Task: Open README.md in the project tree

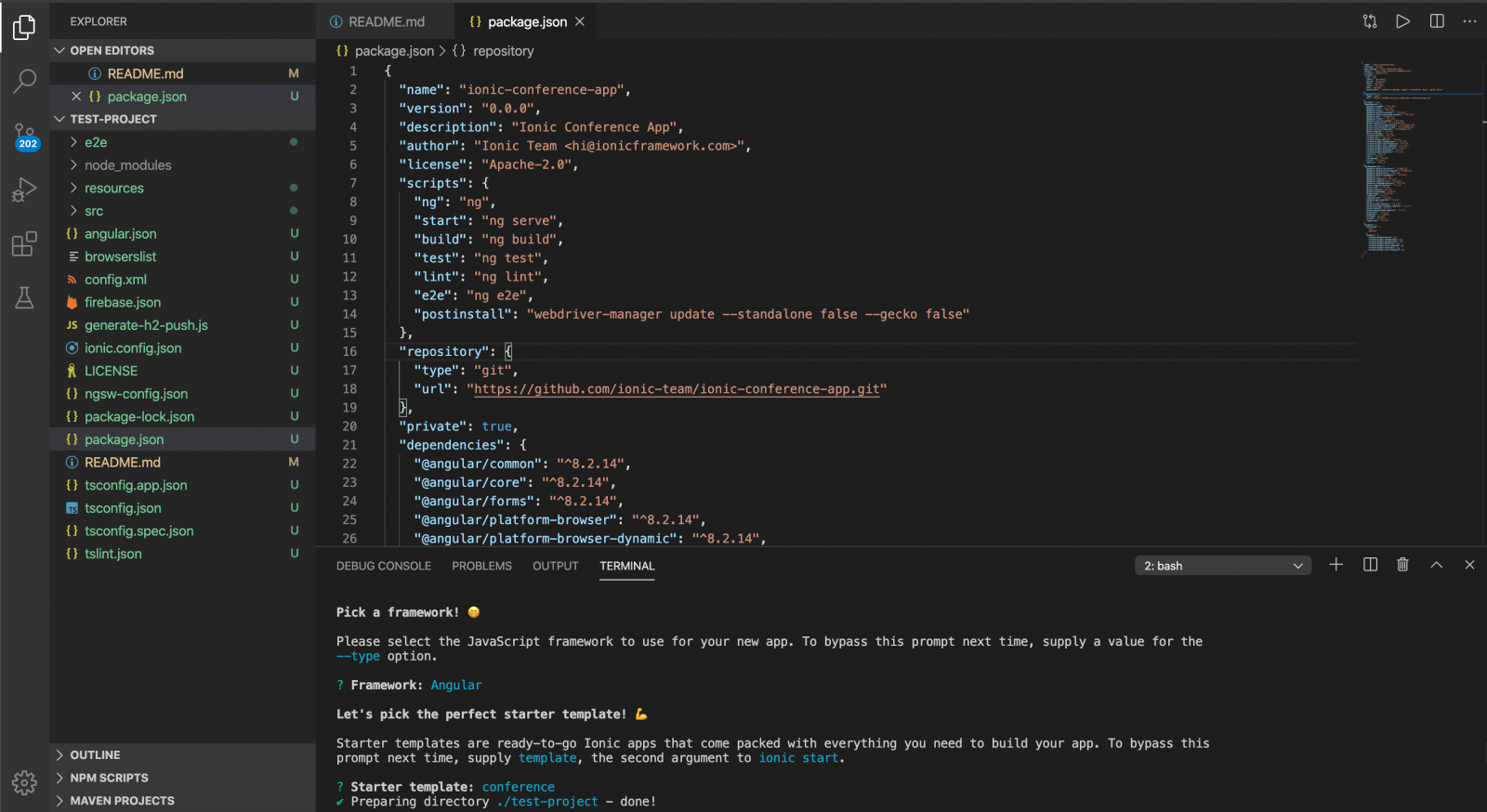Action: click(x=182, y=462)
